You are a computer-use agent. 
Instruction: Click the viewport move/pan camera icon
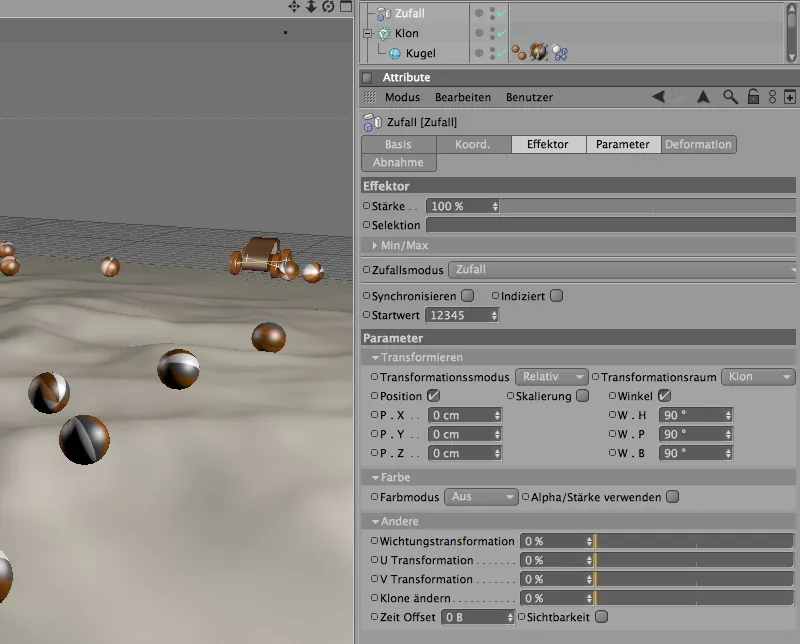[x=294, y=7]
